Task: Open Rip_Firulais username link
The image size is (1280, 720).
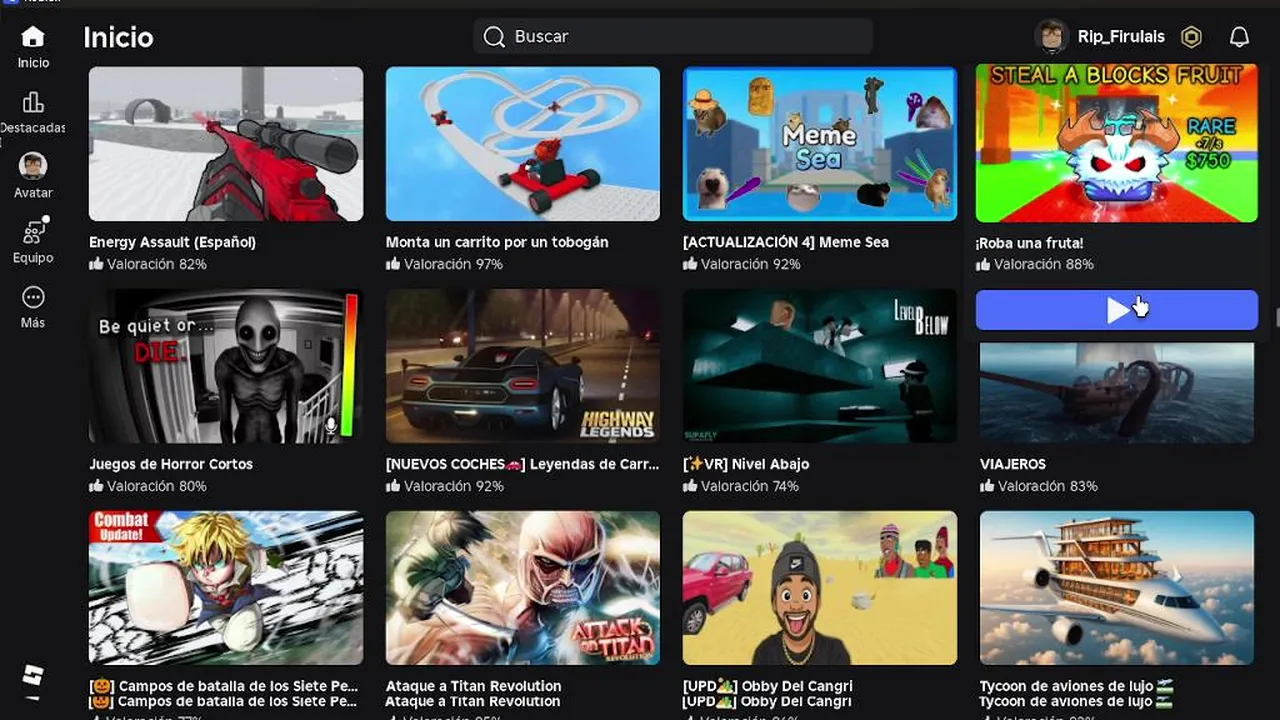Action: coord(1121,37)
